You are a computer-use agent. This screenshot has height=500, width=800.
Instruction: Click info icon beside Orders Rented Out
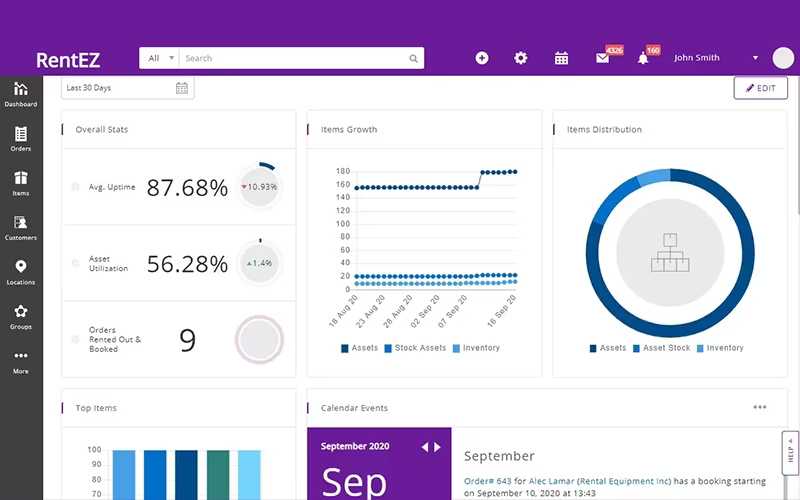(76, 339)
